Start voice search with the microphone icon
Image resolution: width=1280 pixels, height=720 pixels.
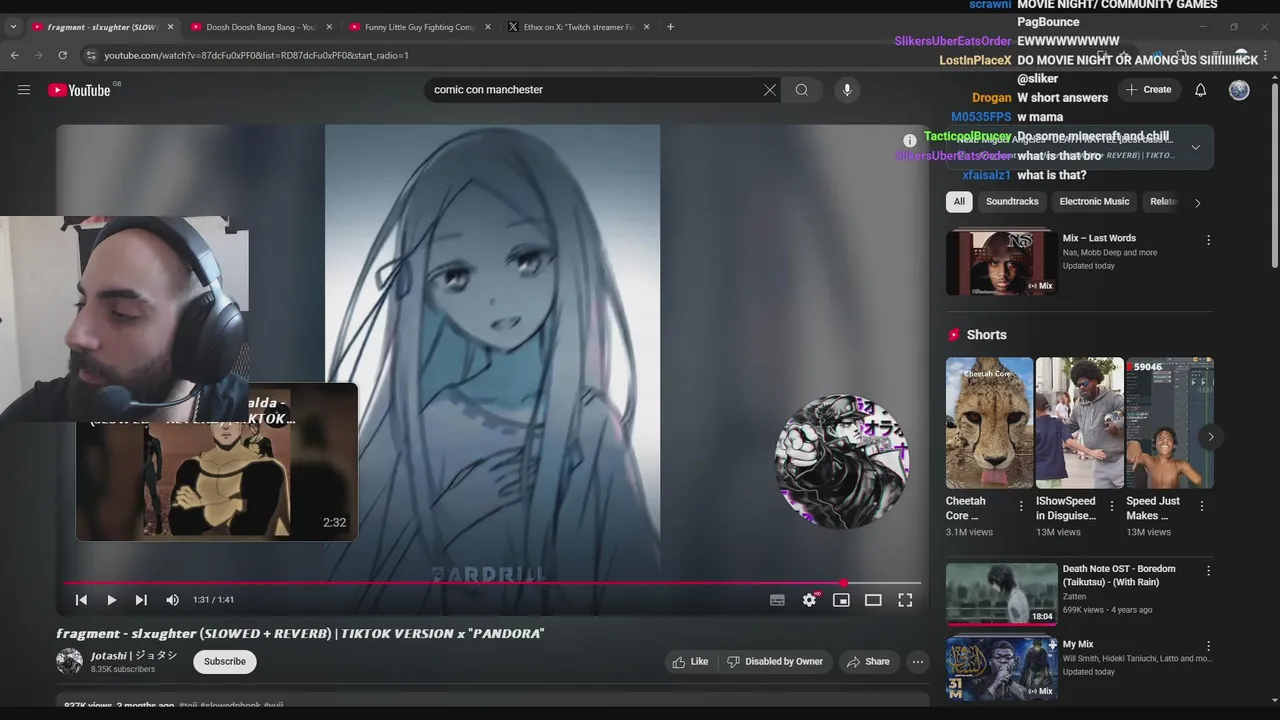click(847, 90)
